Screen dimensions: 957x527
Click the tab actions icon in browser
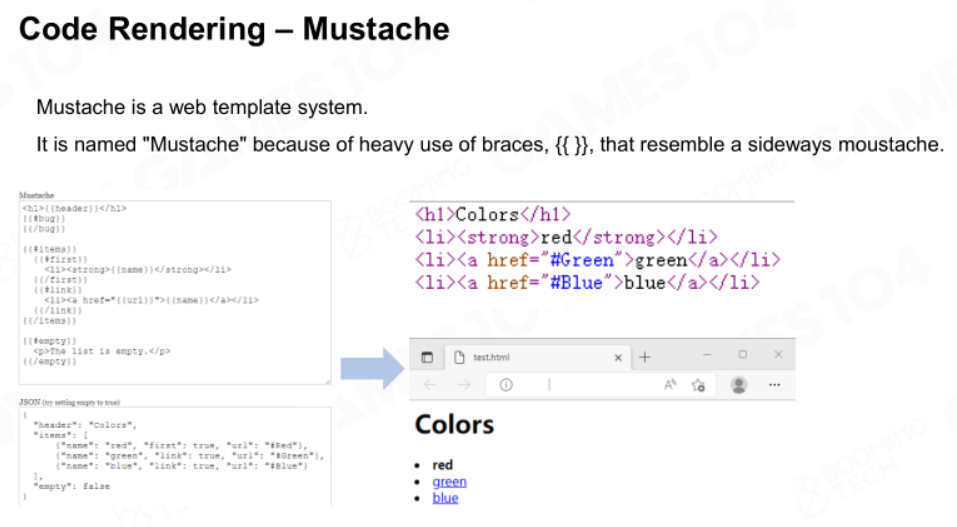click(427, 357)
